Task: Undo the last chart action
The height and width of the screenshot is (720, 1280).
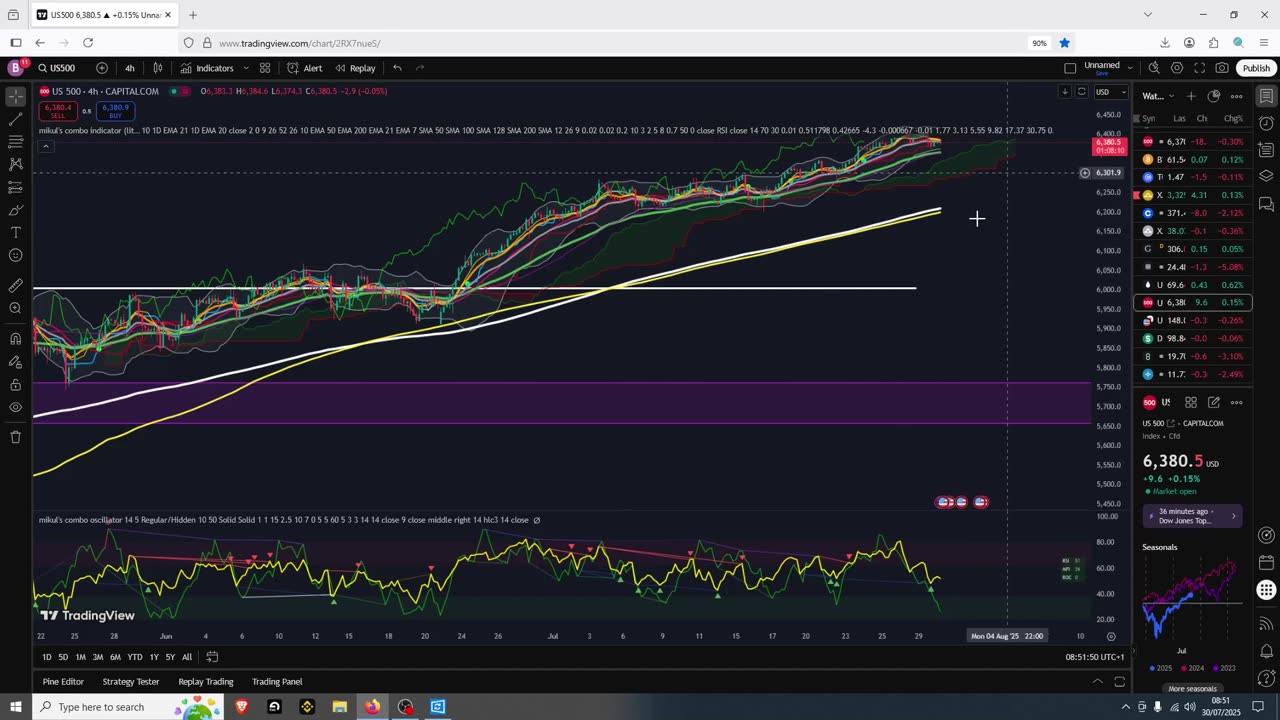Action: click(x=397, y=68)
